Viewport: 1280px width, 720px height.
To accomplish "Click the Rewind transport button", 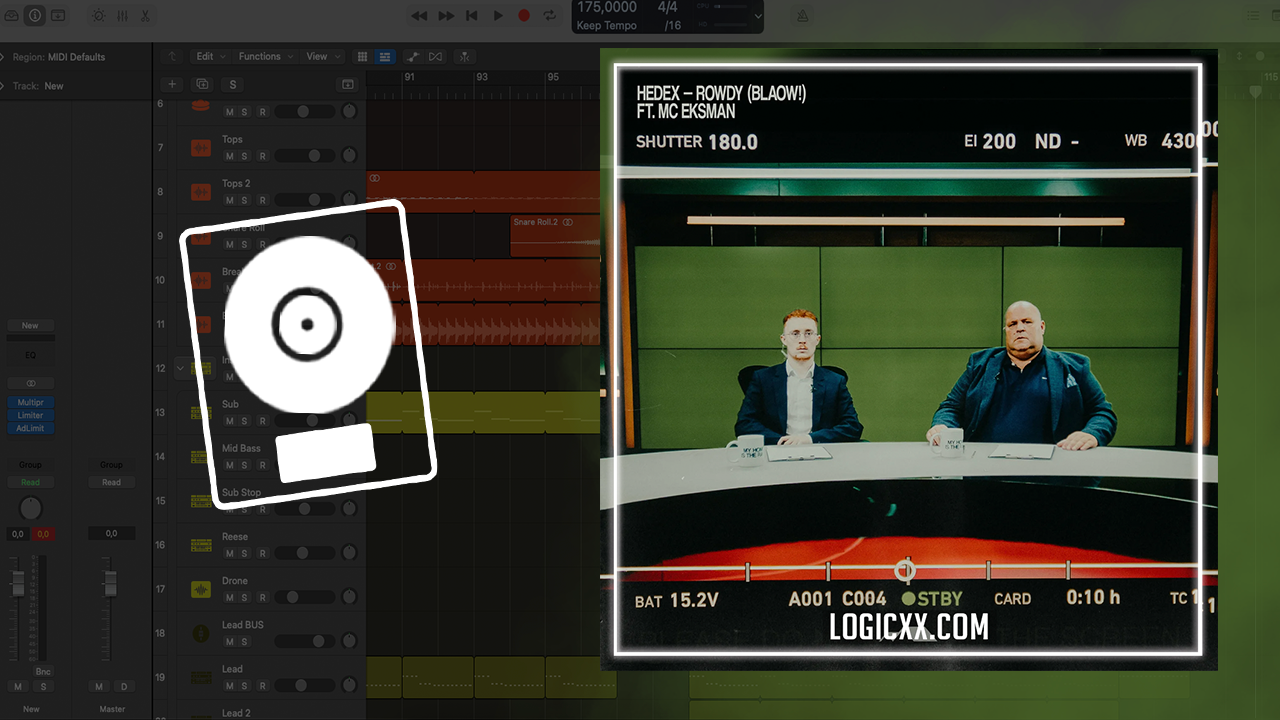I will tap(419, 15).
